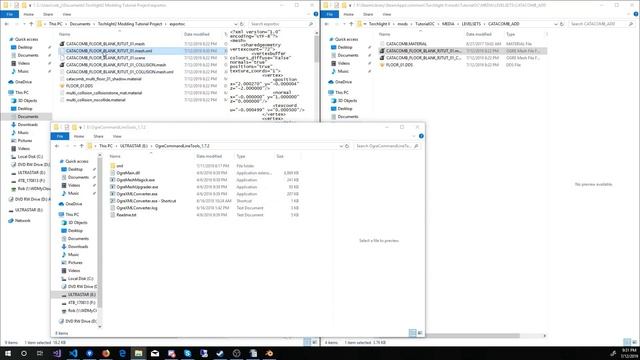Sort by Name column in OgreCommandLineTools window

(x=115, y=156)
